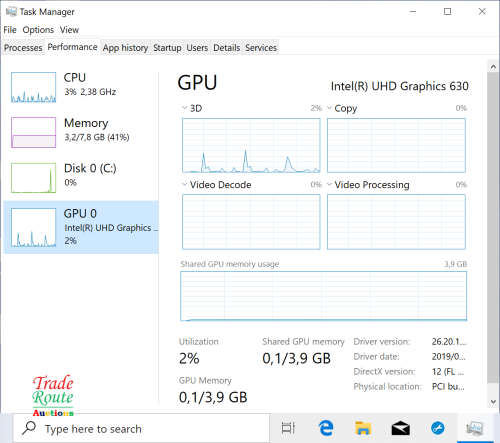Open the Copy engine graph dropdown
Image resolution: width=500 pixels, height=443 pixels.
pyautogui.click(x=329, y=108)
